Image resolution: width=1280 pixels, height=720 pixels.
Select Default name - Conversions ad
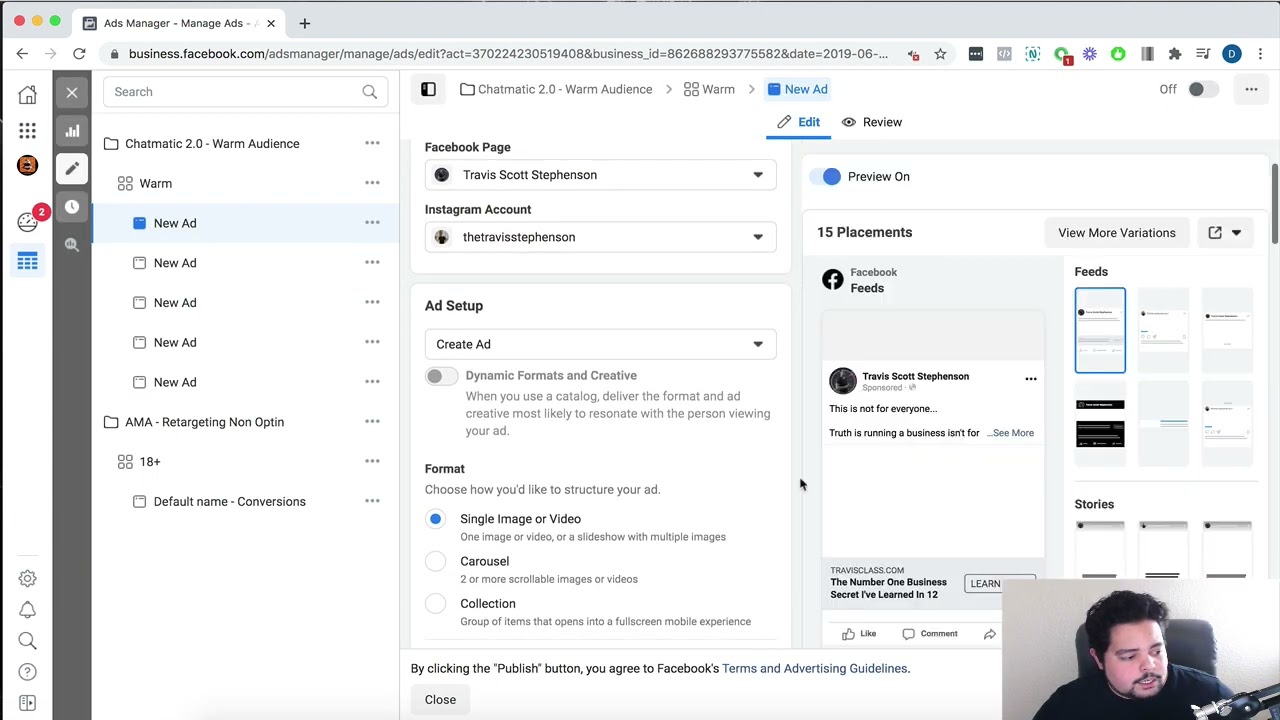[x=229, y=502]
